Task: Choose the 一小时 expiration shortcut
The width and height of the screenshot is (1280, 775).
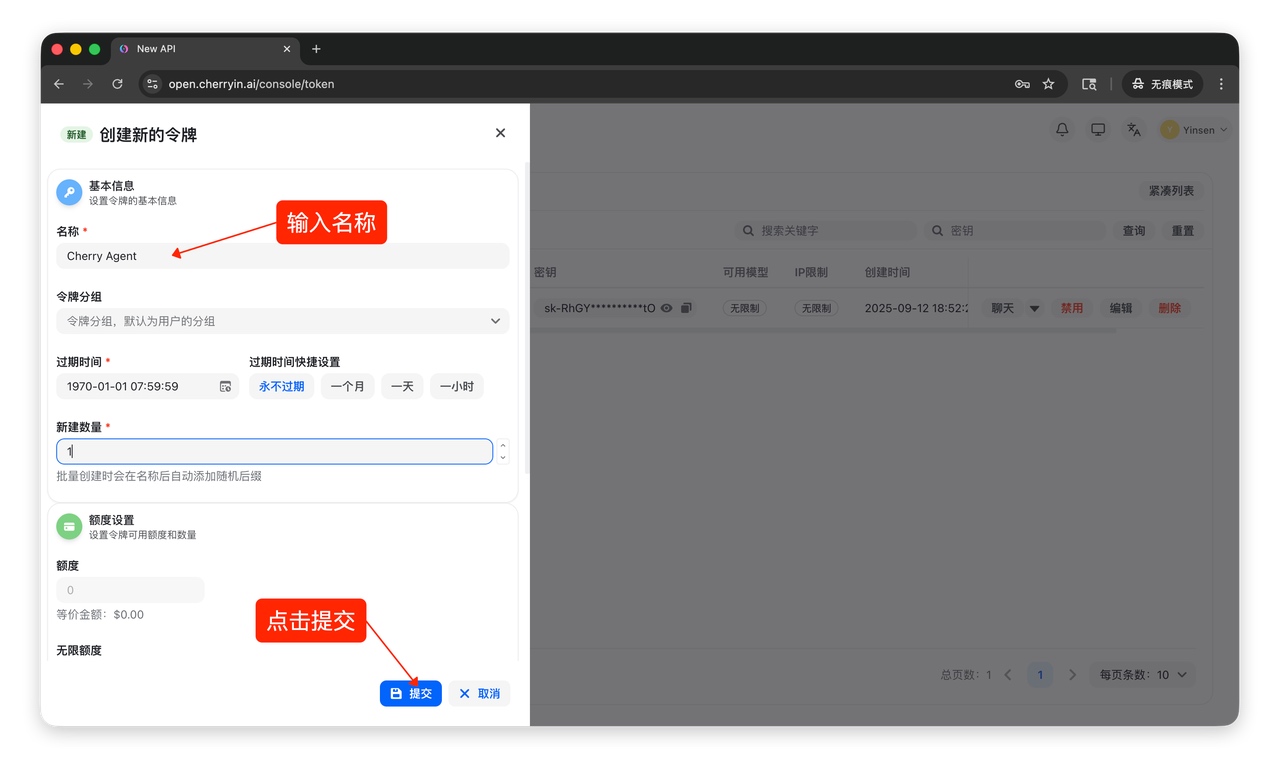Action: click(x=456, y=386)
